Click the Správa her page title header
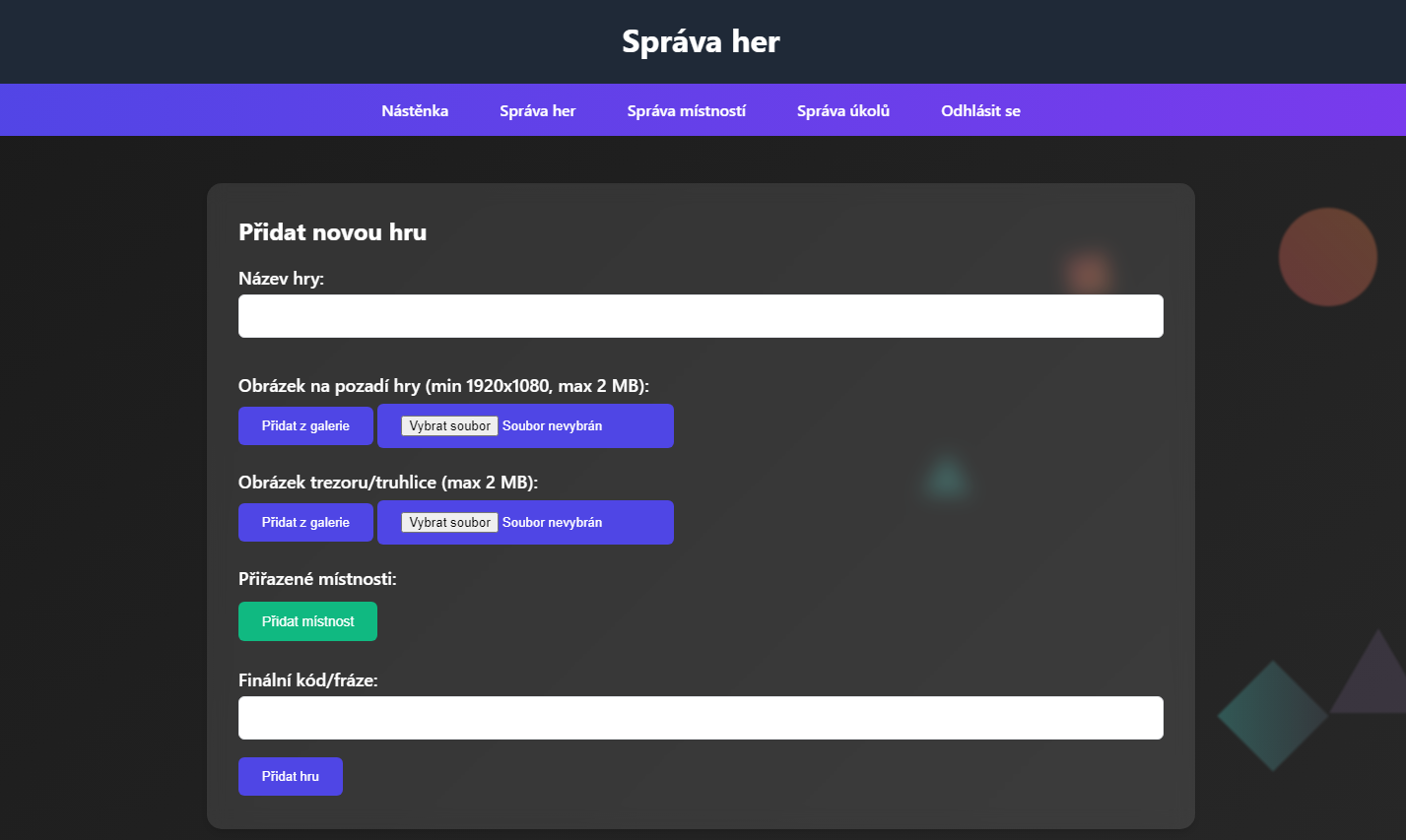 coord(701,41)
